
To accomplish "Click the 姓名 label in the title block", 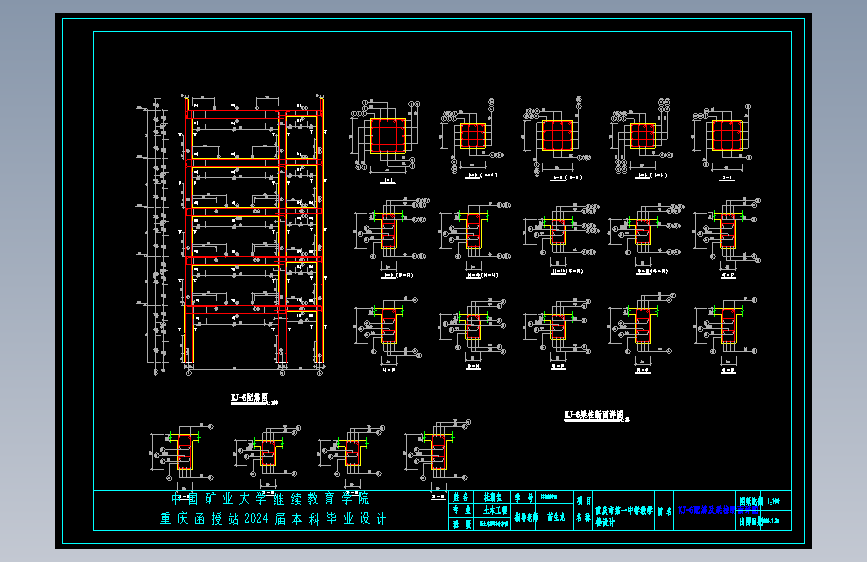I will tap(461, 497).
